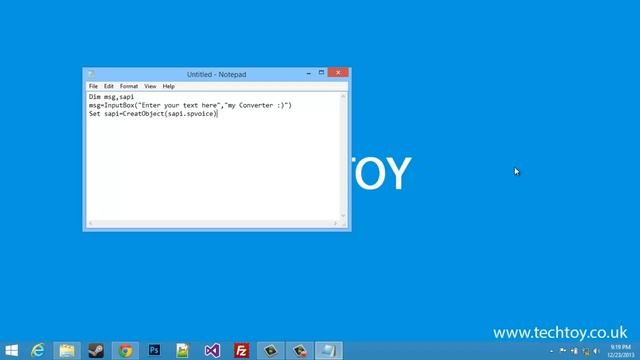
Task: Launch Internet Explorer from the taskbar
Action: [38, 351]
